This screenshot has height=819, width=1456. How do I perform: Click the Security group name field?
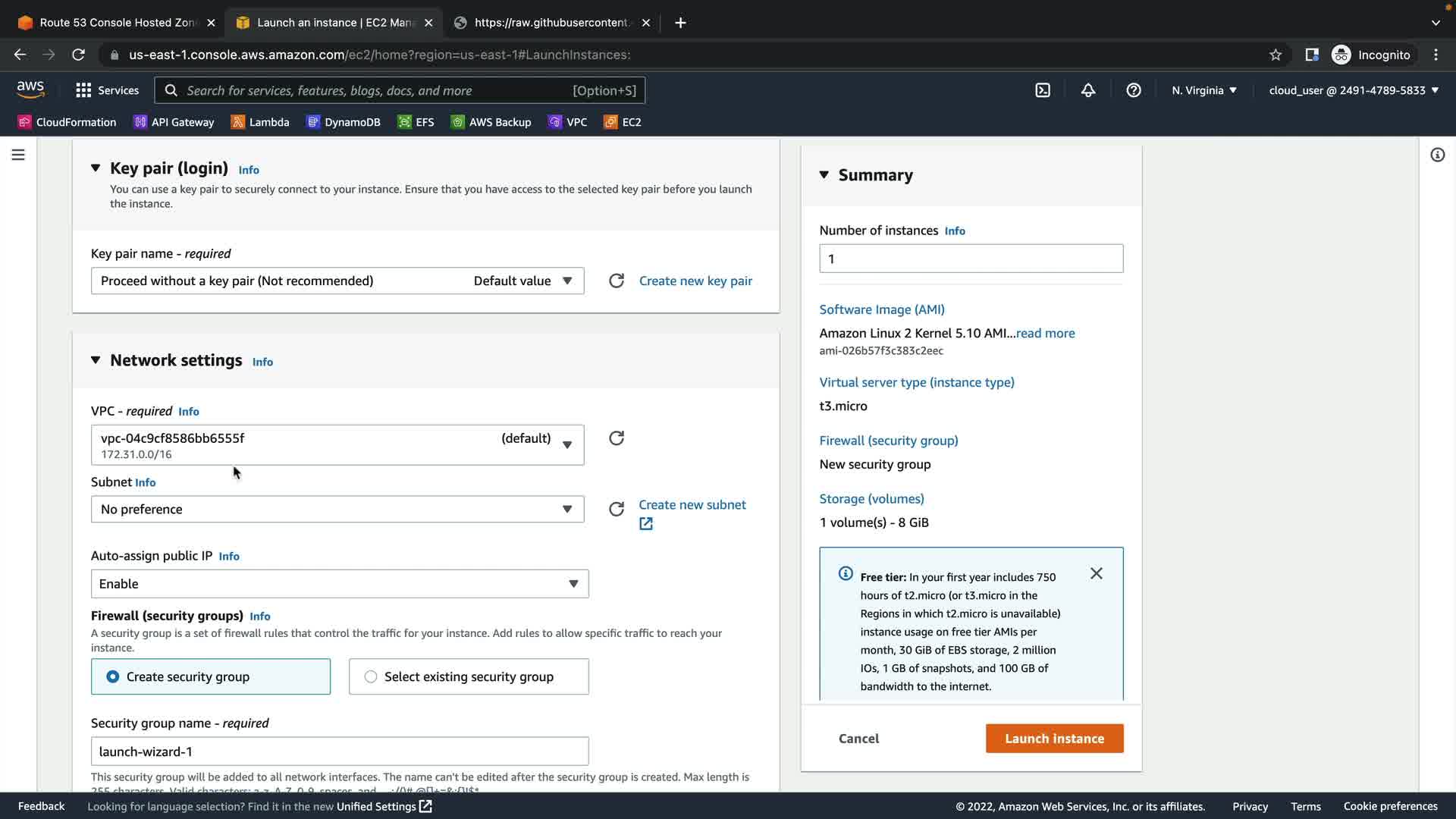coord(339,752)
